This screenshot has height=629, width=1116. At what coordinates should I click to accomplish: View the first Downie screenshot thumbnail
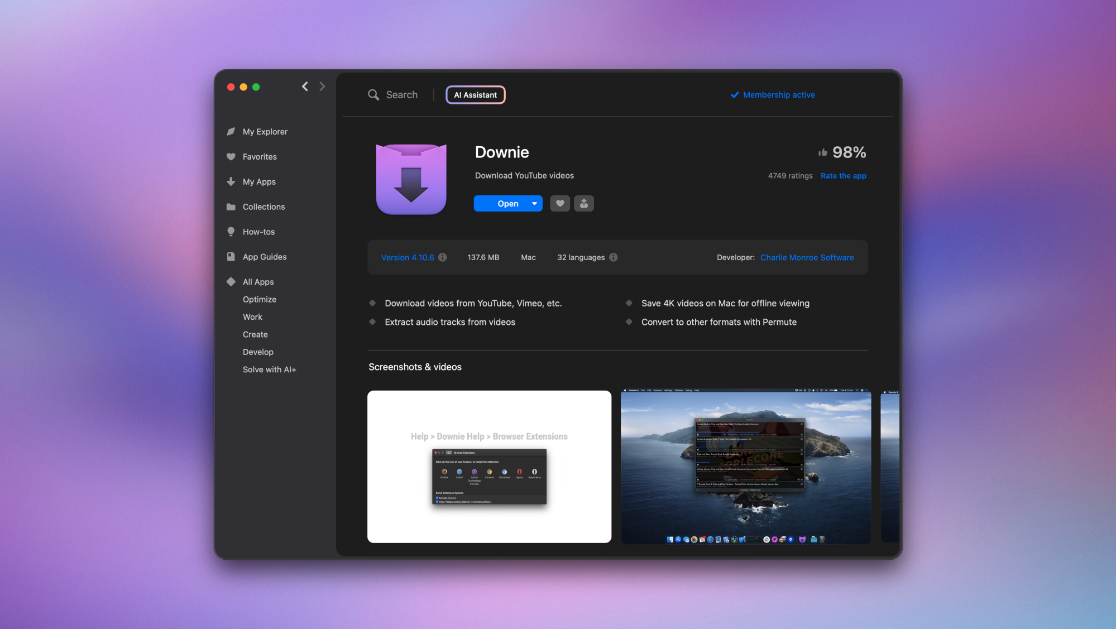pyautogui.click(x=489, y=466)
